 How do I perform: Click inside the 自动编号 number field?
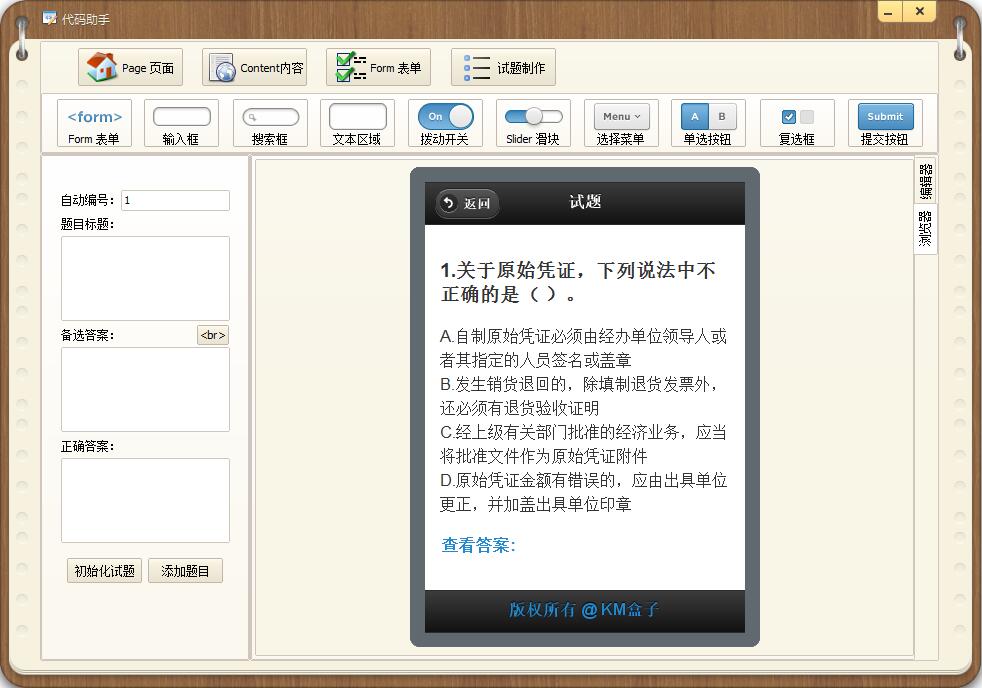click(x=176, y=200)
